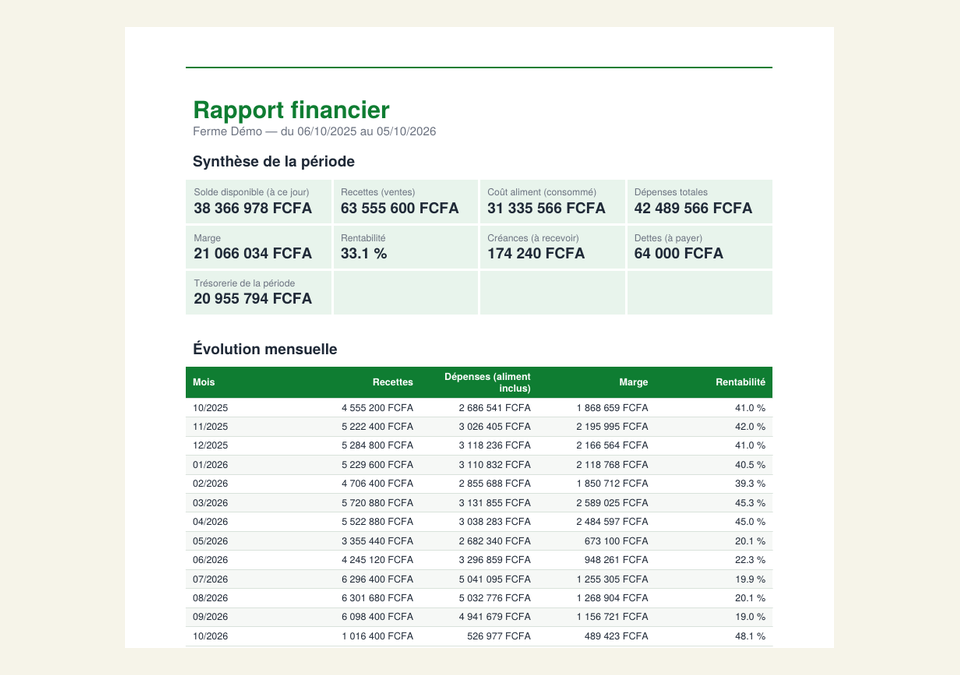The height and width of the screenshot is (675, 960).
Task: Click the month cell 07/2026
Action: click(x=210, y=579)
